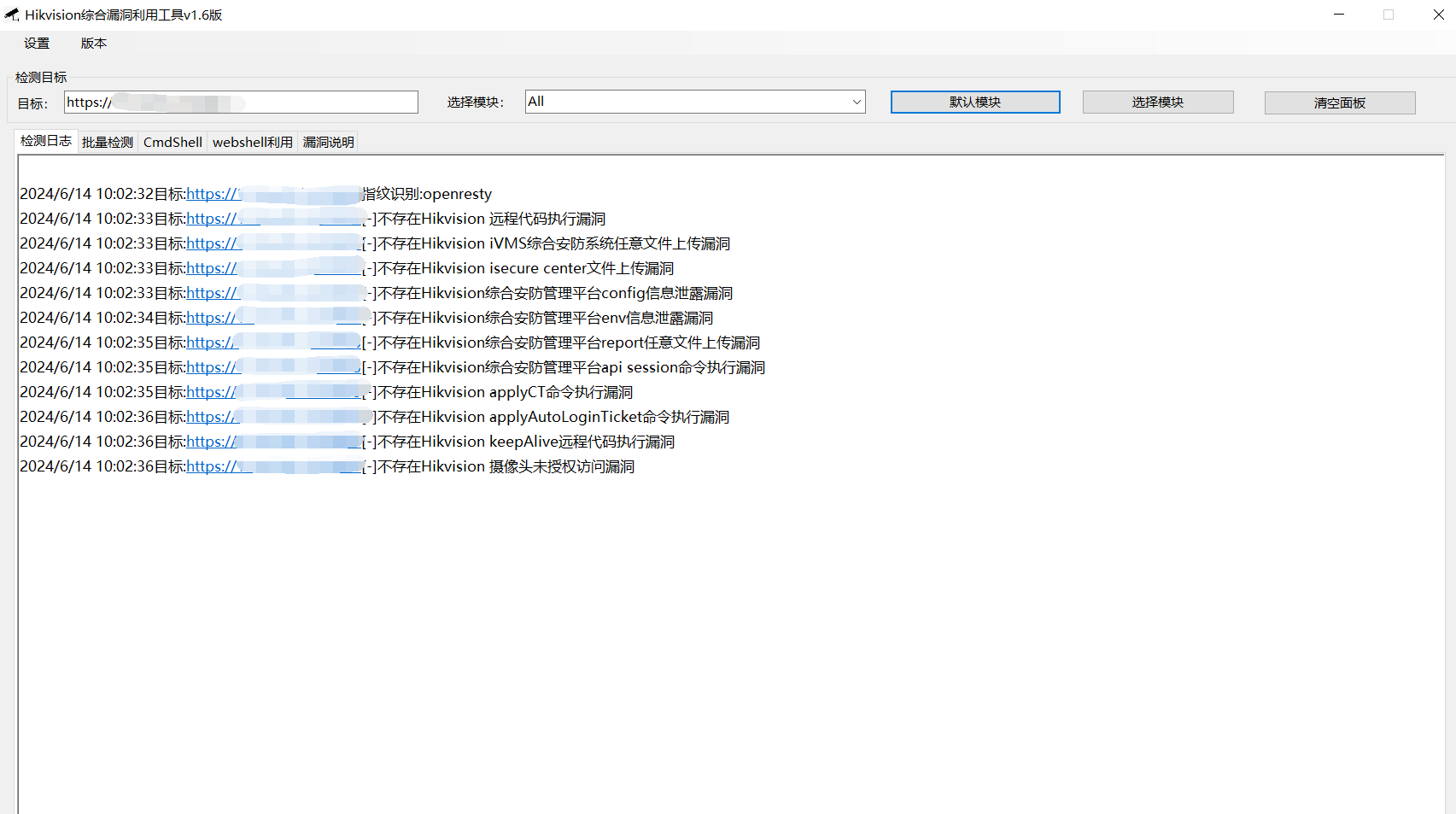Image resolution: width=1456 pixels, height=814 pixels.
Task: Click the timestamp 2024/6/14 10:02:32
Action: (x=86, y=195)
